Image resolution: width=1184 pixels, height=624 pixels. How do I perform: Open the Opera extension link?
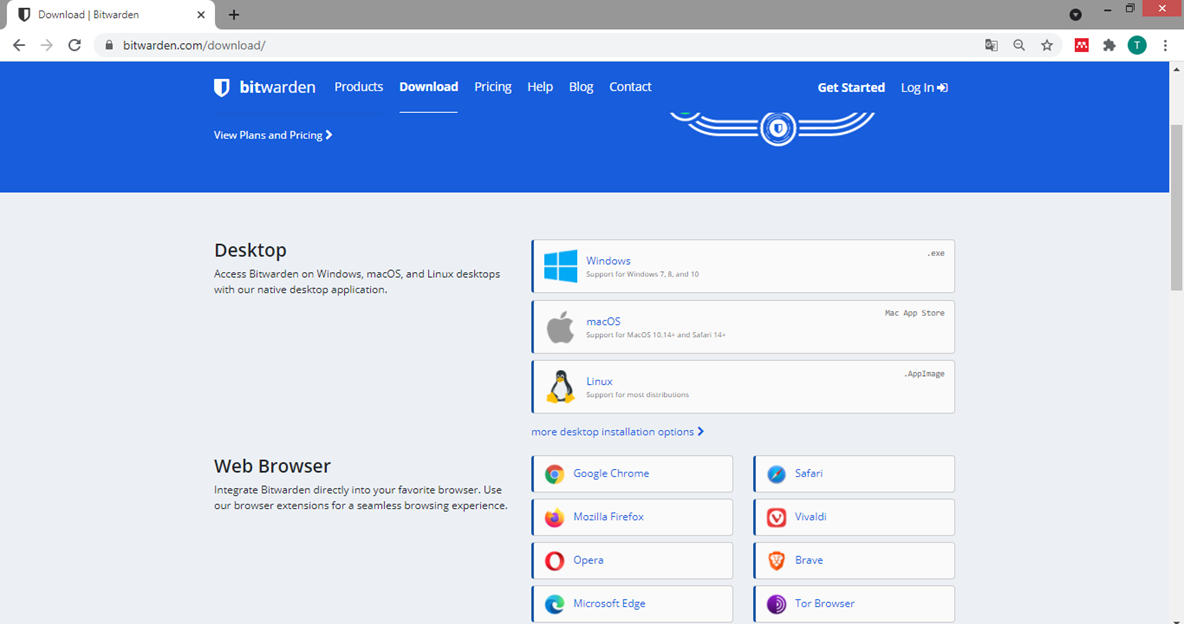point(632,561)
